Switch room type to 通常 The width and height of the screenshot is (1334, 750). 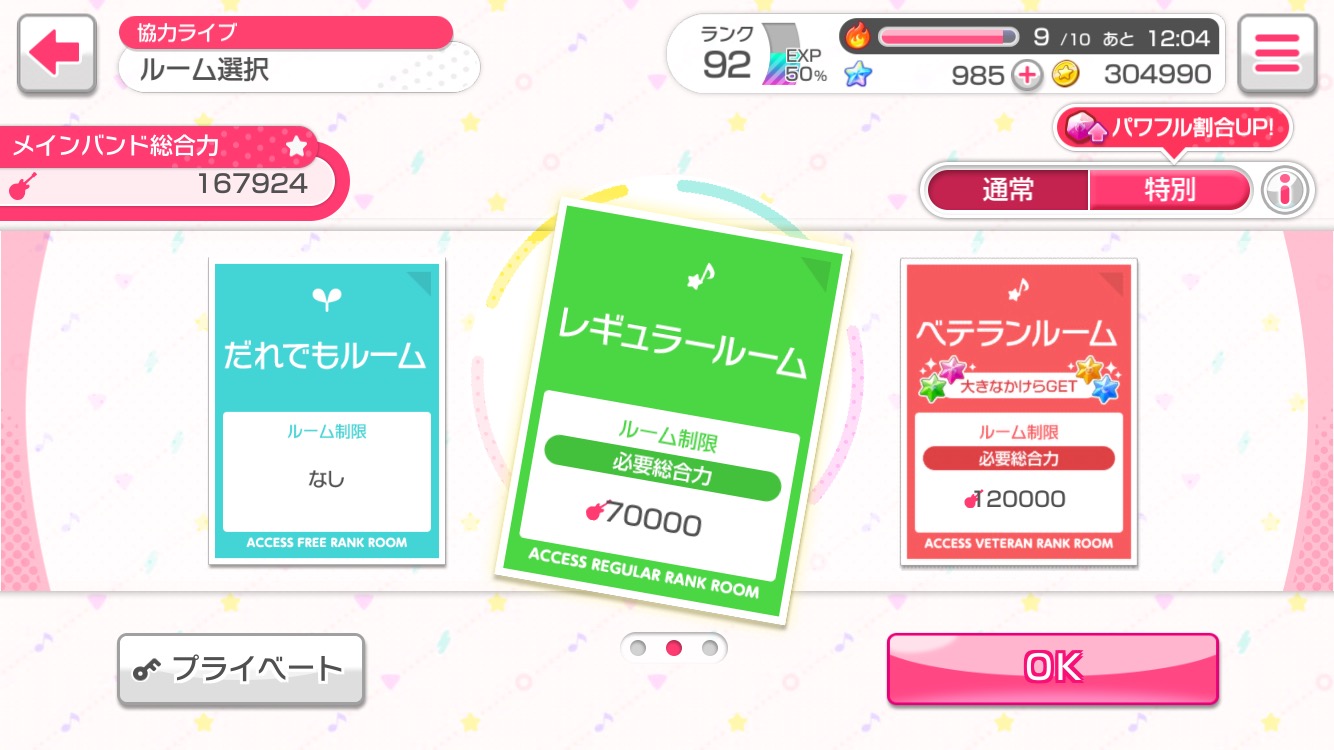pyautogui.click(x=1008, y=190)
